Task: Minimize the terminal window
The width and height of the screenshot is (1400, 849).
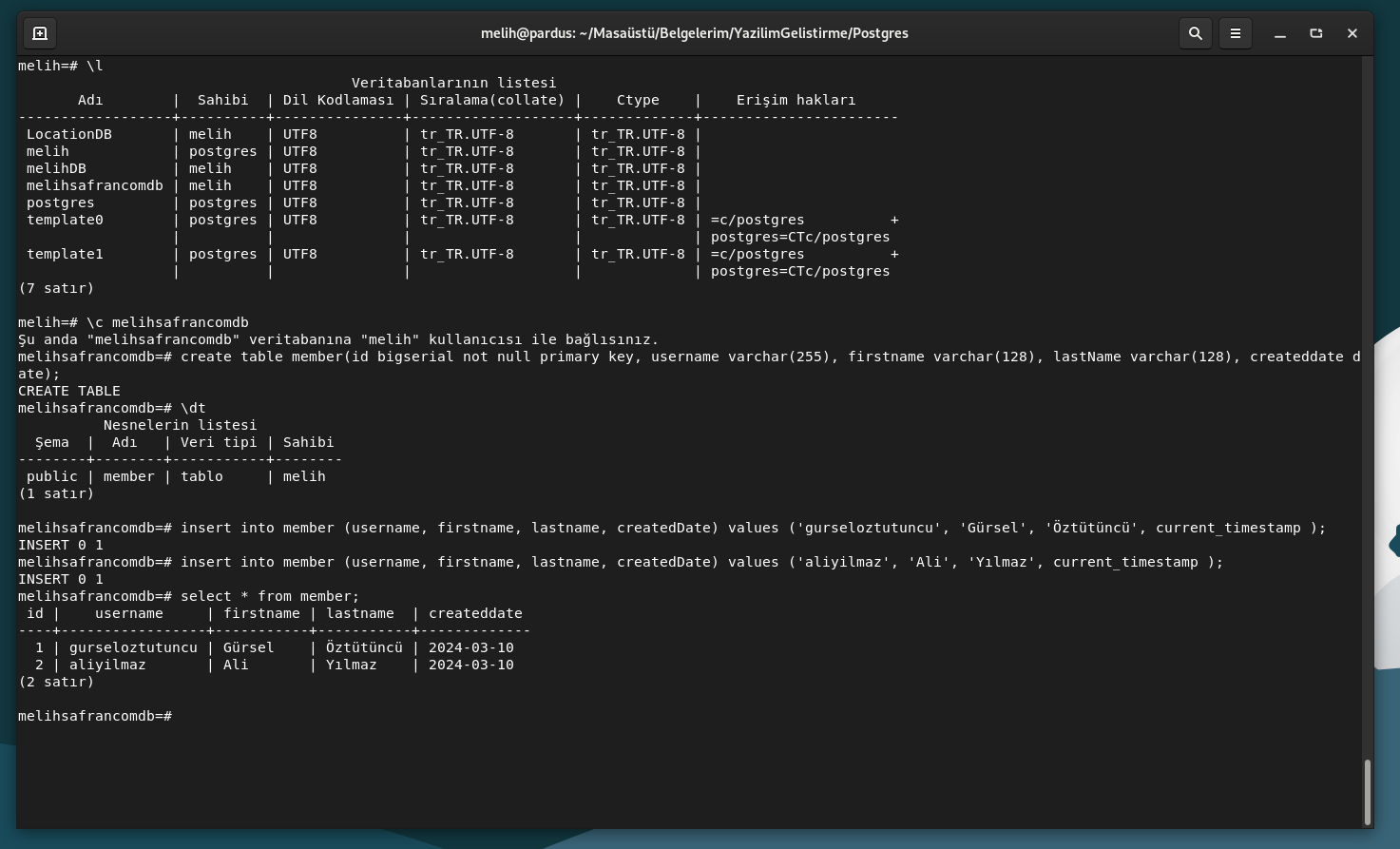Action: [1280, 33]
